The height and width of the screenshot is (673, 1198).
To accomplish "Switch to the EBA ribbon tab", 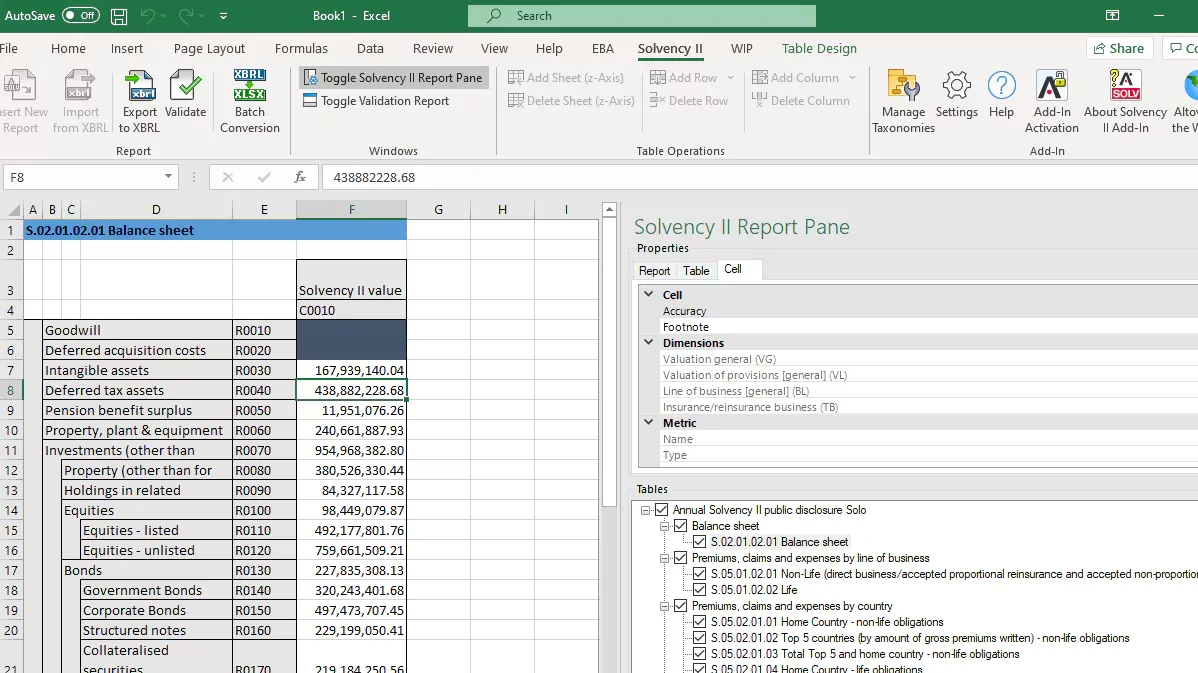I will (x=603, y=48).
